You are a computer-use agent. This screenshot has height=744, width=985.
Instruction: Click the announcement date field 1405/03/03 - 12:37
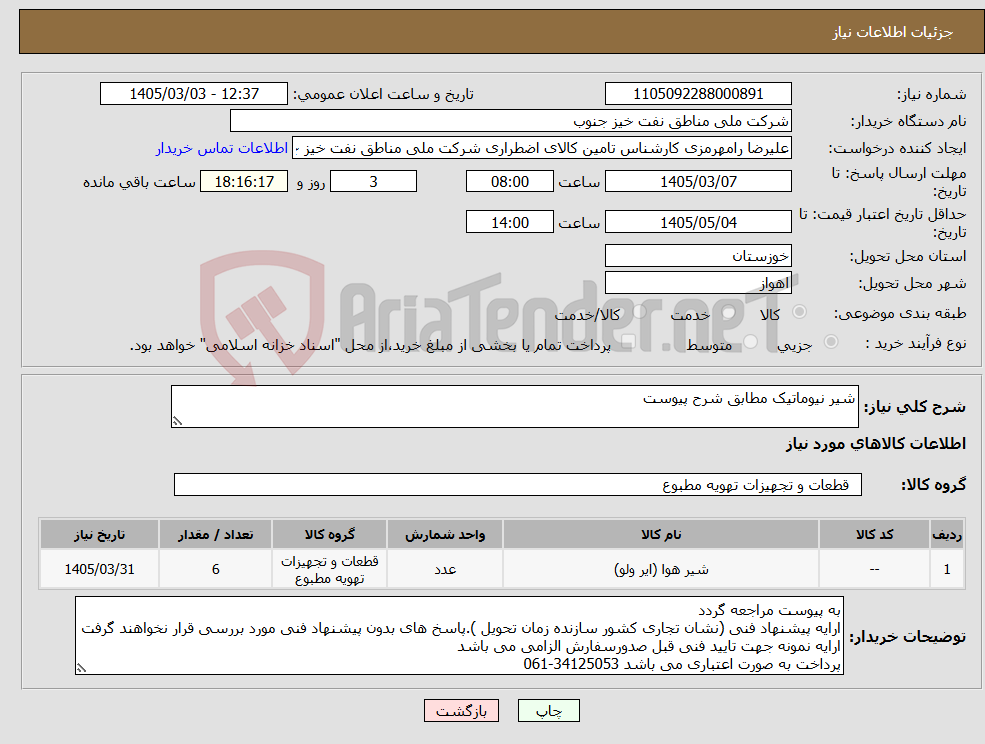pos(193,94)
